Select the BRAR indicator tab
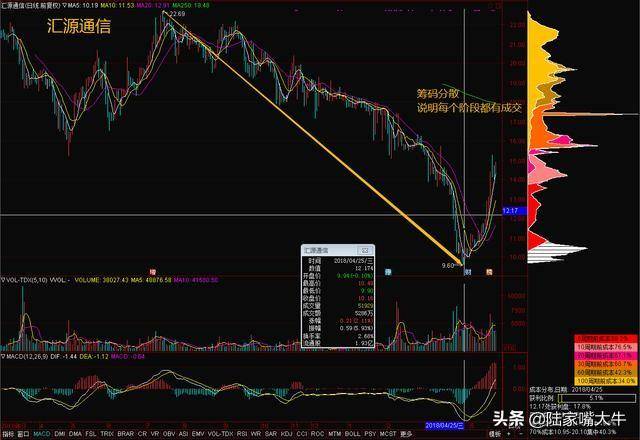Viewport: 640px width, 440px height. [125, 434]
